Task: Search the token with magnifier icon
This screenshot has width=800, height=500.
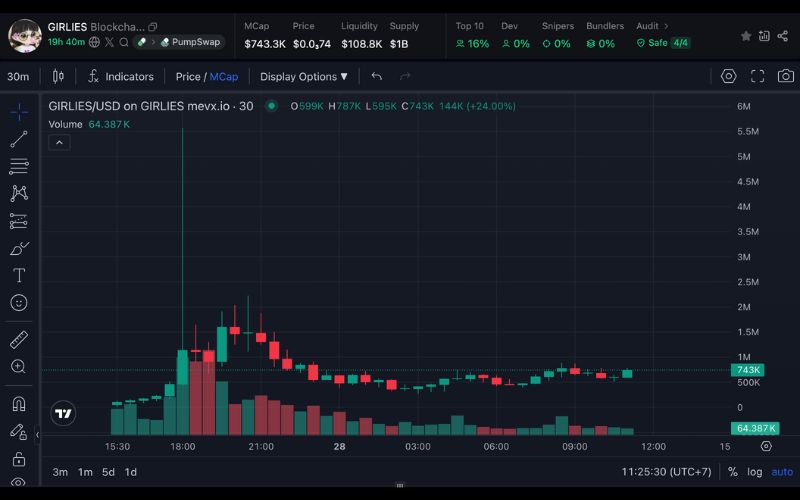Action: (x=123, y=42)
